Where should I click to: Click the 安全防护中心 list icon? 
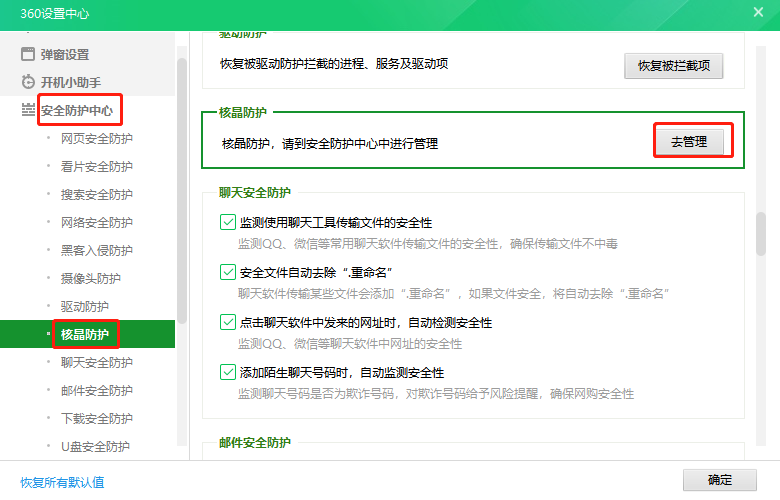point(28,109)
